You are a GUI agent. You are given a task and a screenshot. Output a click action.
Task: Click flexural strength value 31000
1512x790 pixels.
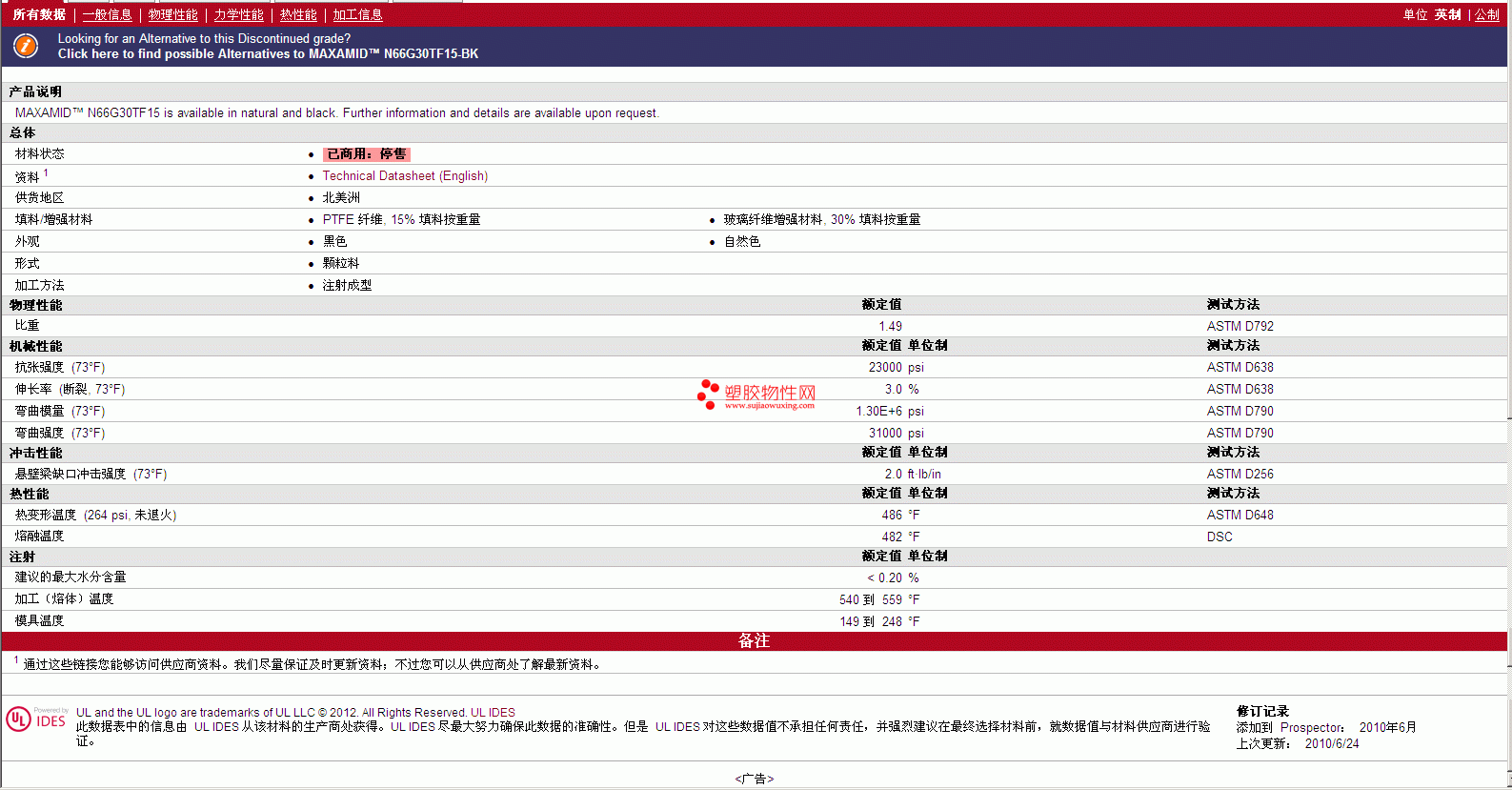pos(885,433)
